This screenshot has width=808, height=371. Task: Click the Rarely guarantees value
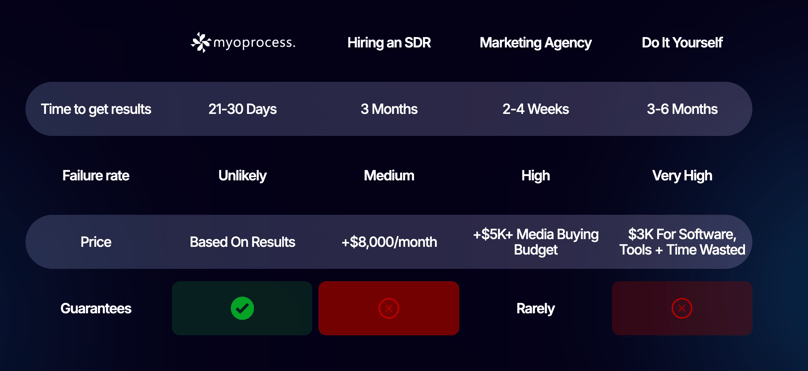(x=535, y=309)
